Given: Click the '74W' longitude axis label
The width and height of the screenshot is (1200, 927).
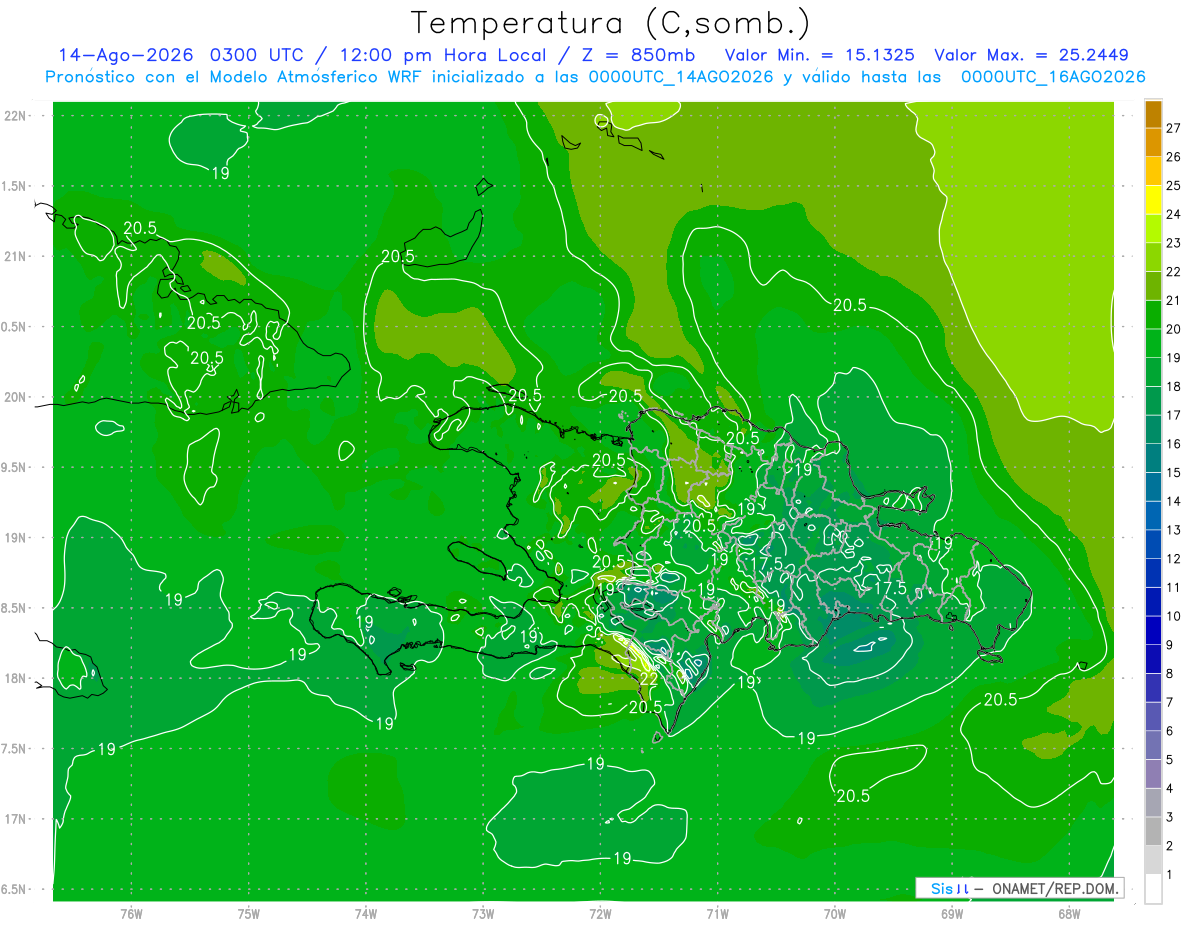Looking at the screenshot, I should (x=366, y=914).
